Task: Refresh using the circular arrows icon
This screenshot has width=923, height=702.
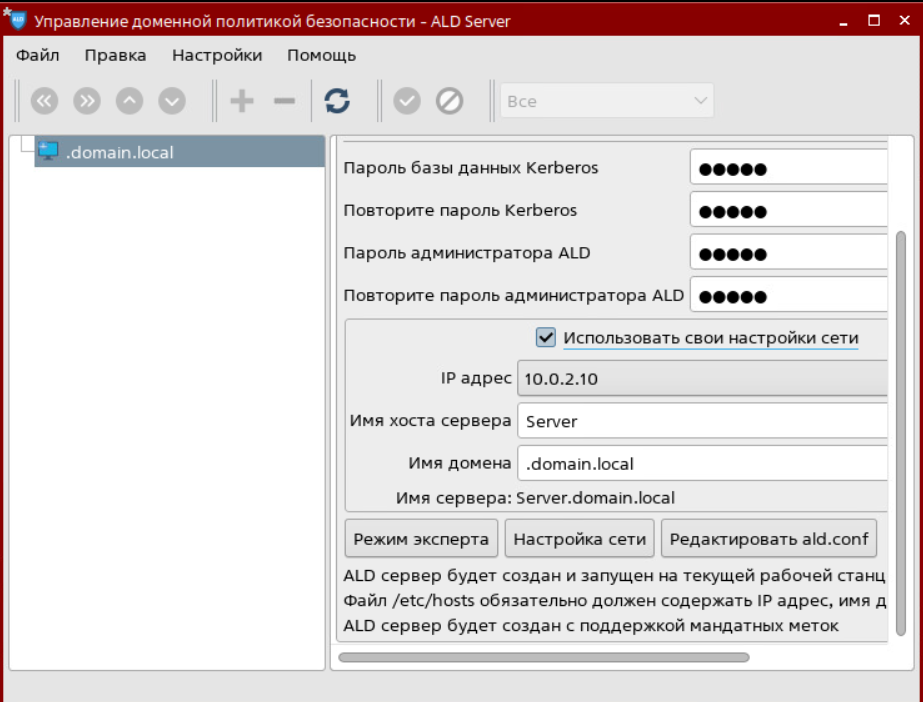Action: [337, 101]
